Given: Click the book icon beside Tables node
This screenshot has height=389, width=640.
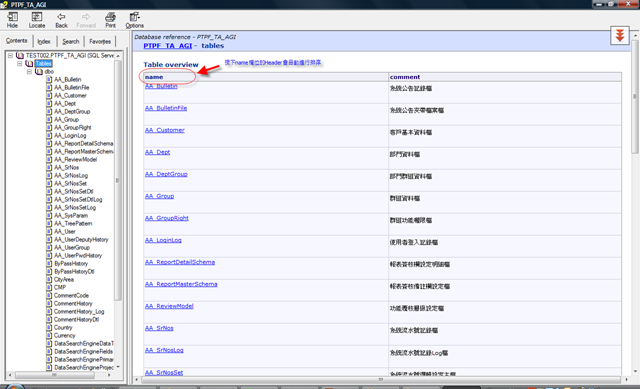Looking at the screenshot, I should click(29, 63).
